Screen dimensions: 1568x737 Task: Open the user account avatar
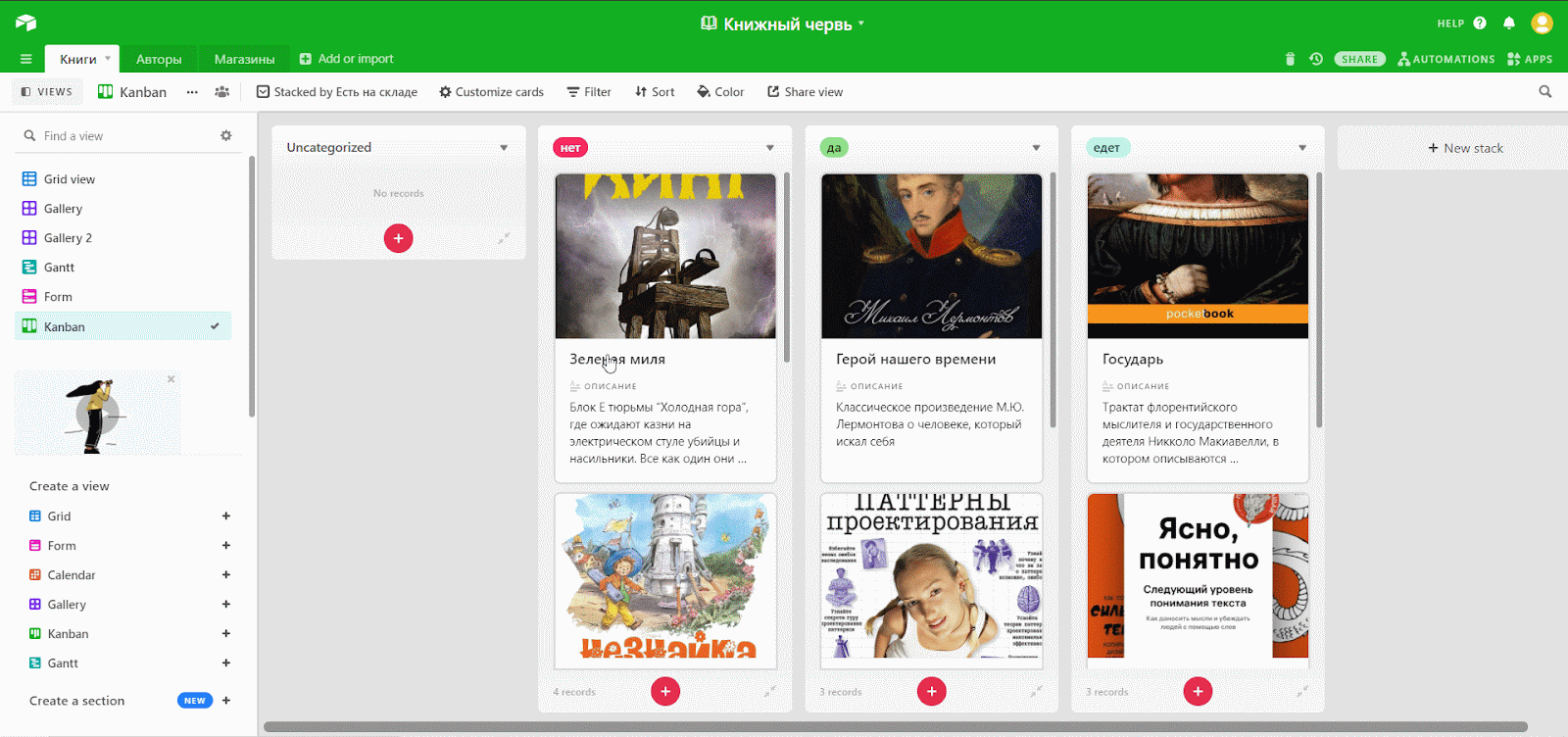pyautogui.click(x=1543, y=23)
